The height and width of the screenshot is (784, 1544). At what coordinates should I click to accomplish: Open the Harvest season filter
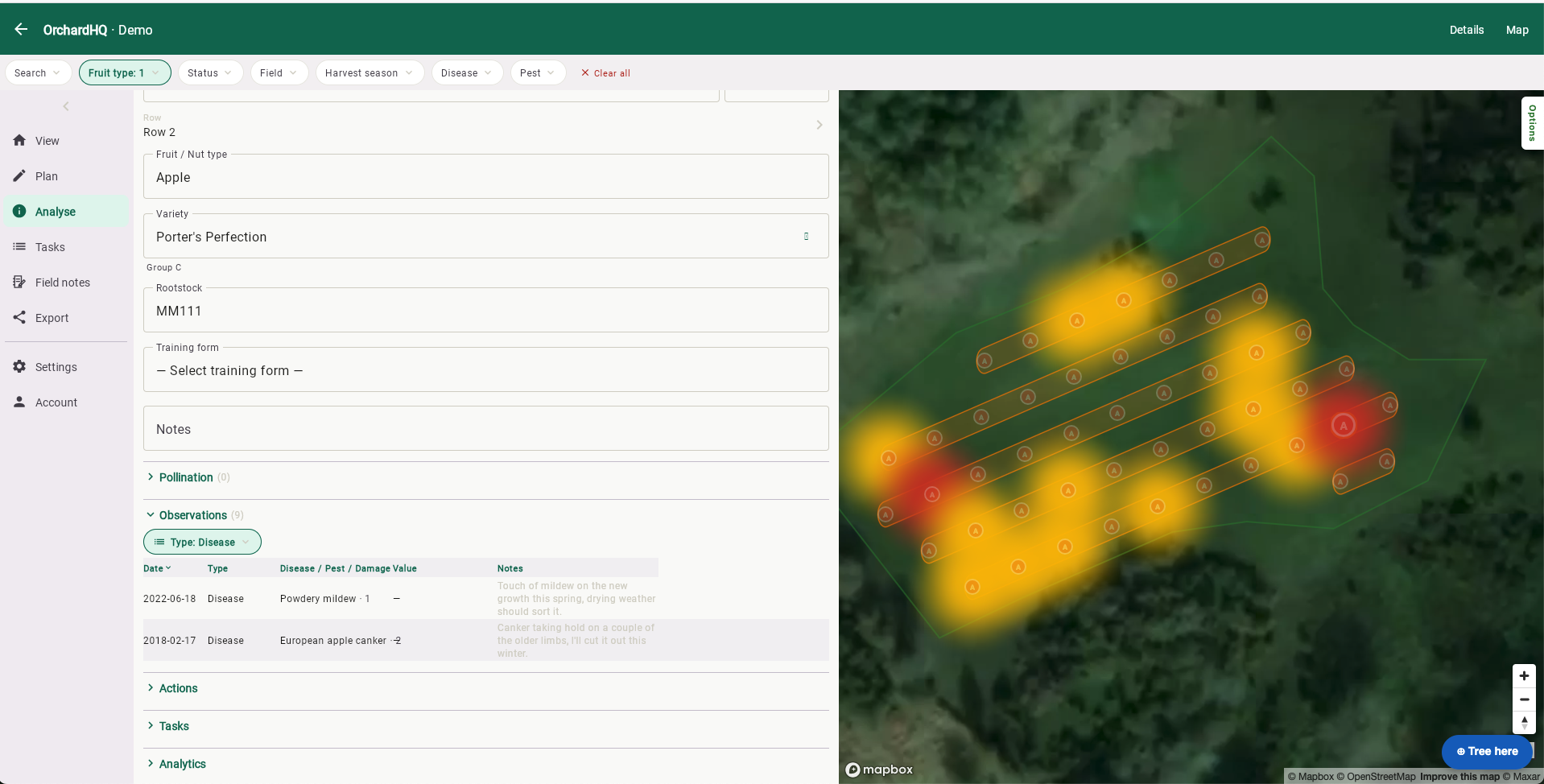(369, 72)
